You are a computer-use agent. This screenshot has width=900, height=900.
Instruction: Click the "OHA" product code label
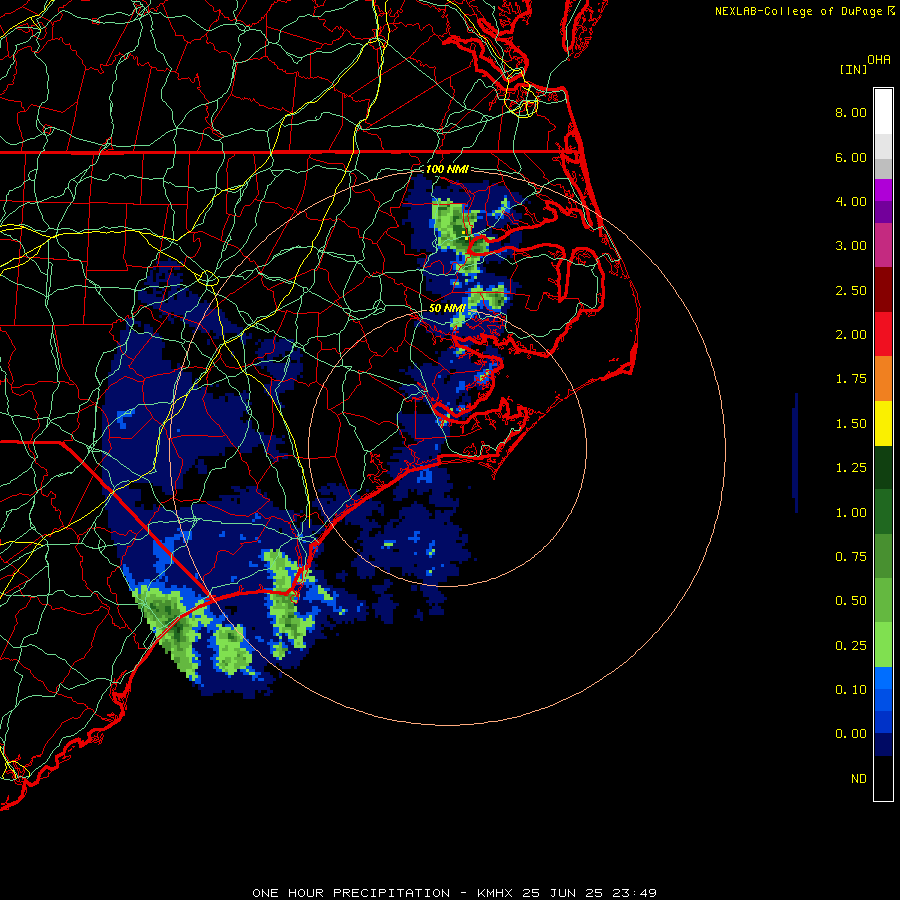[x=879, y=60]
